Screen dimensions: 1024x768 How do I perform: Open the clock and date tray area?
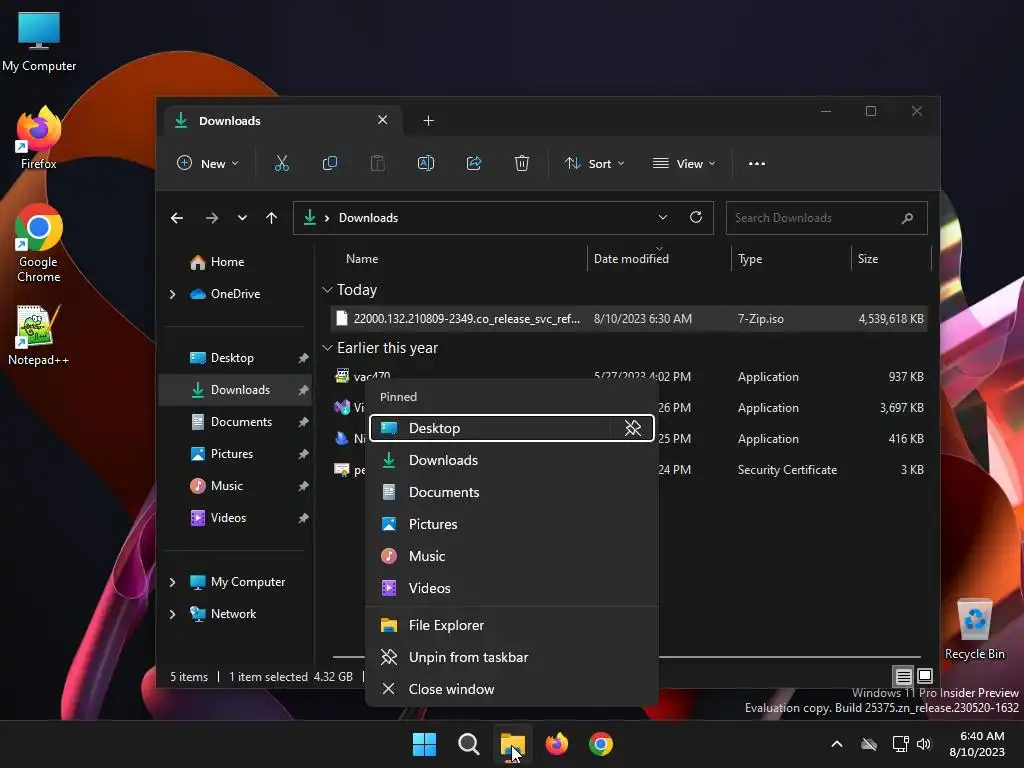(977, 744)
